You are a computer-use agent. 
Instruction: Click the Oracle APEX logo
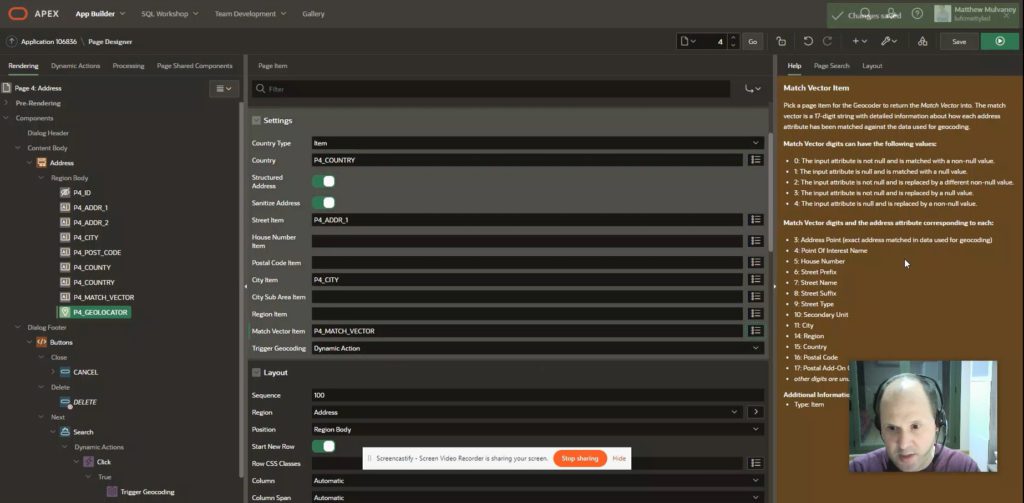(x=35, y=14)
